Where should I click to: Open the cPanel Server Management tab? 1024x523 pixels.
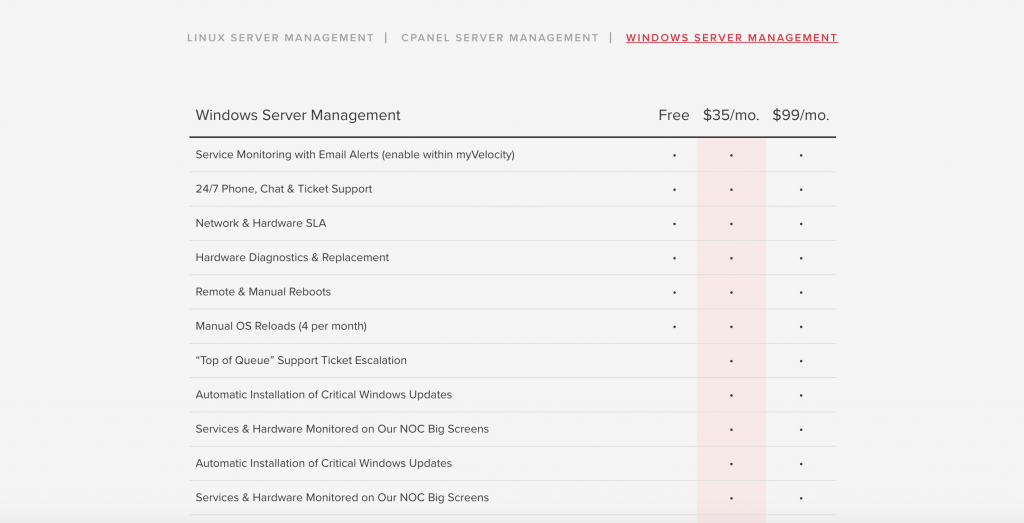[x=500, y=38]
